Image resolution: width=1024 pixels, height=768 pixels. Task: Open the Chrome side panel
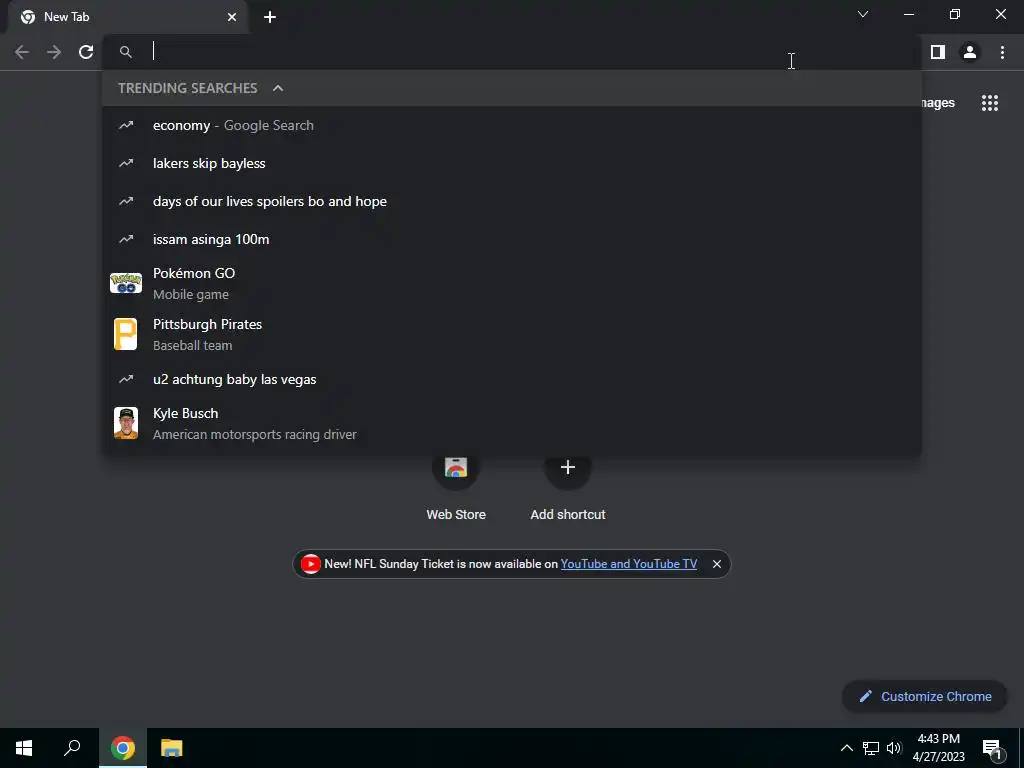click(938, 52)
